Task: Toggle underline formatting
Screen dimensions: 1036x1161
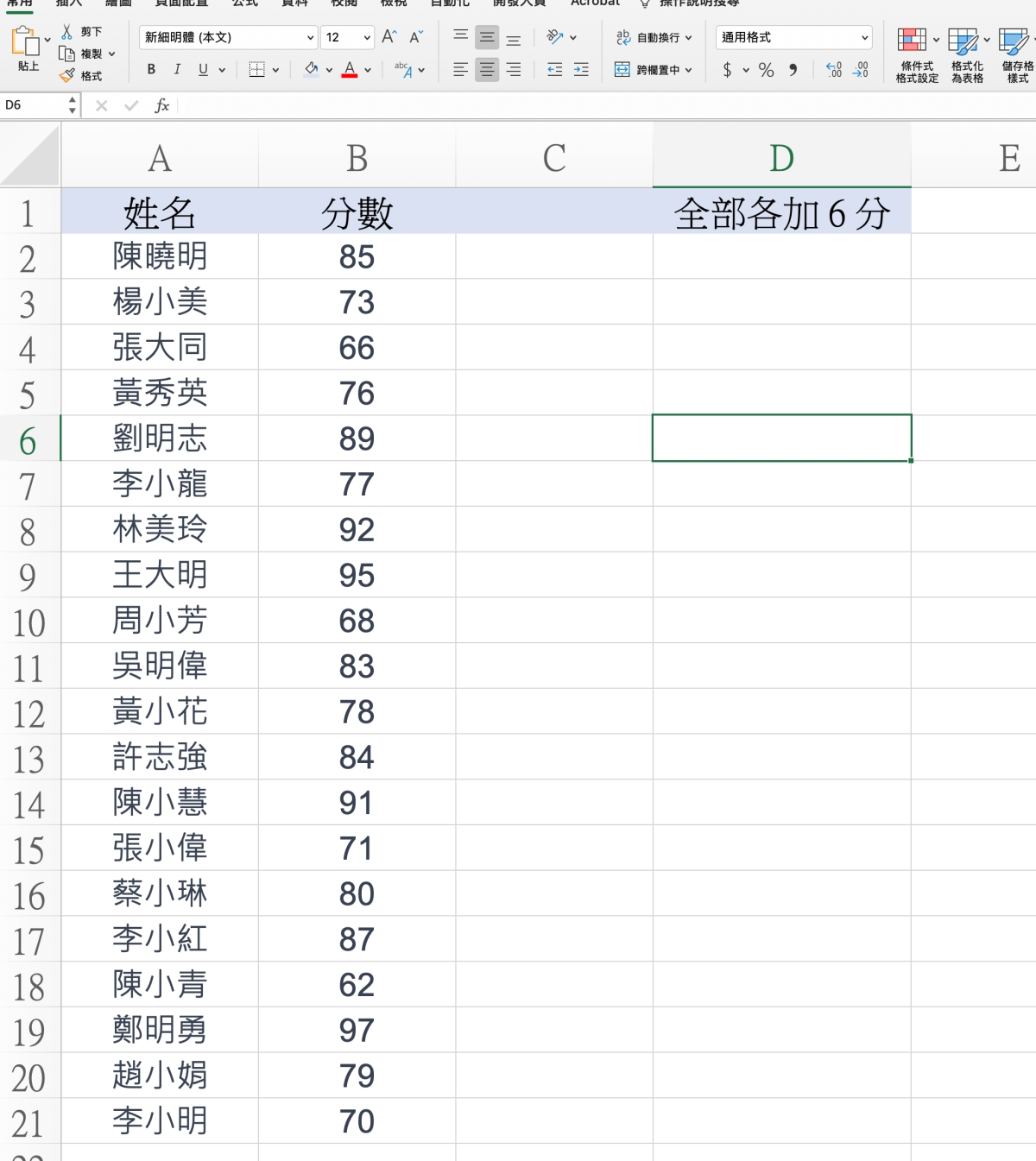Action: (x=203, y=69)
